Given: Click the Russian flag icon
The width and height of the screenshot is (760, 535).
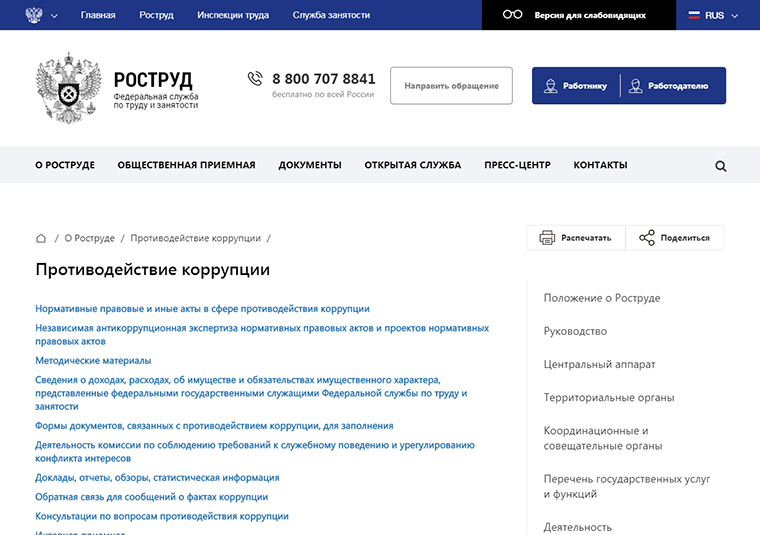Looking at the screenshot, I should [x=694, y=15].
